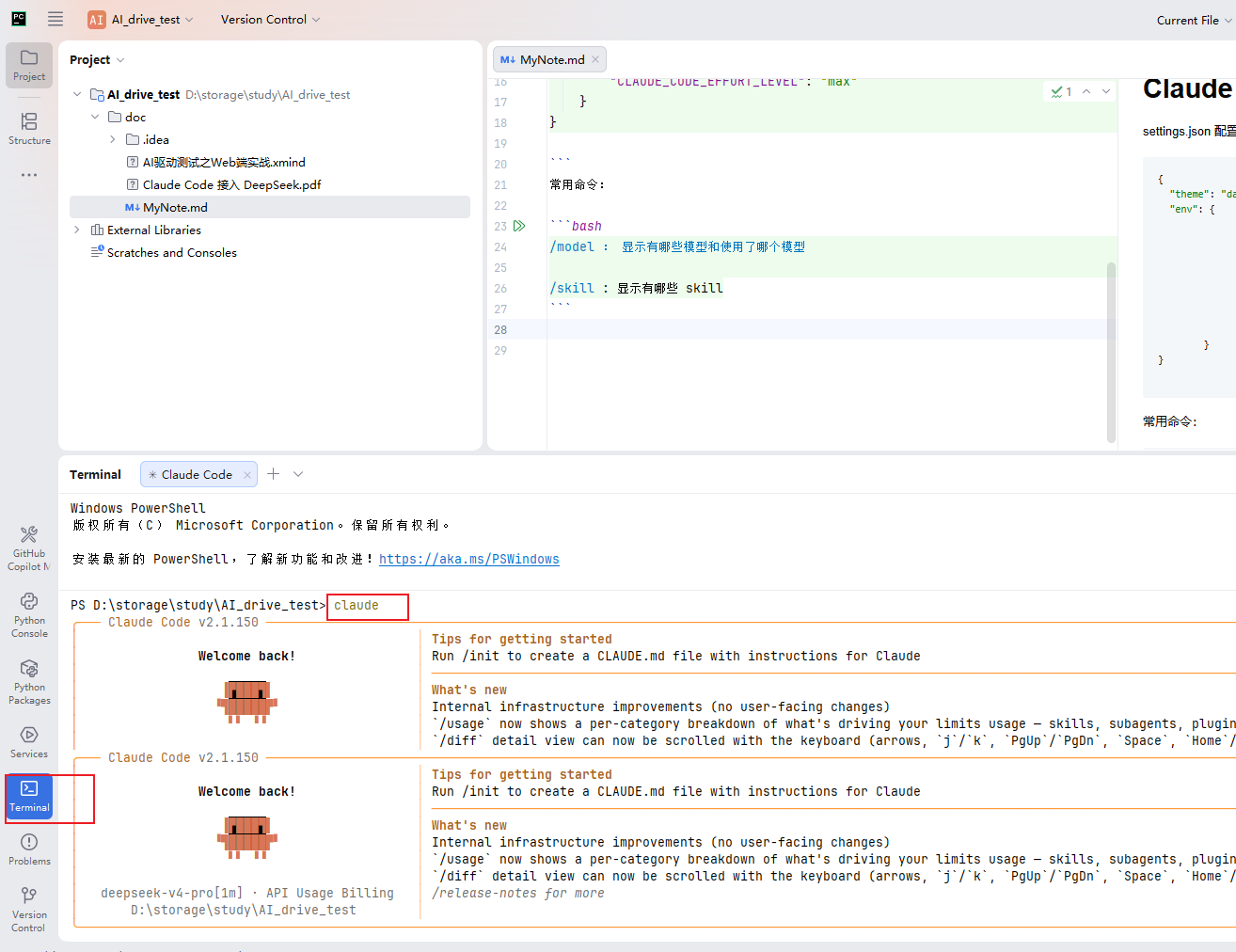
Task: Open the Structure tool window
Action: (29, 129)
